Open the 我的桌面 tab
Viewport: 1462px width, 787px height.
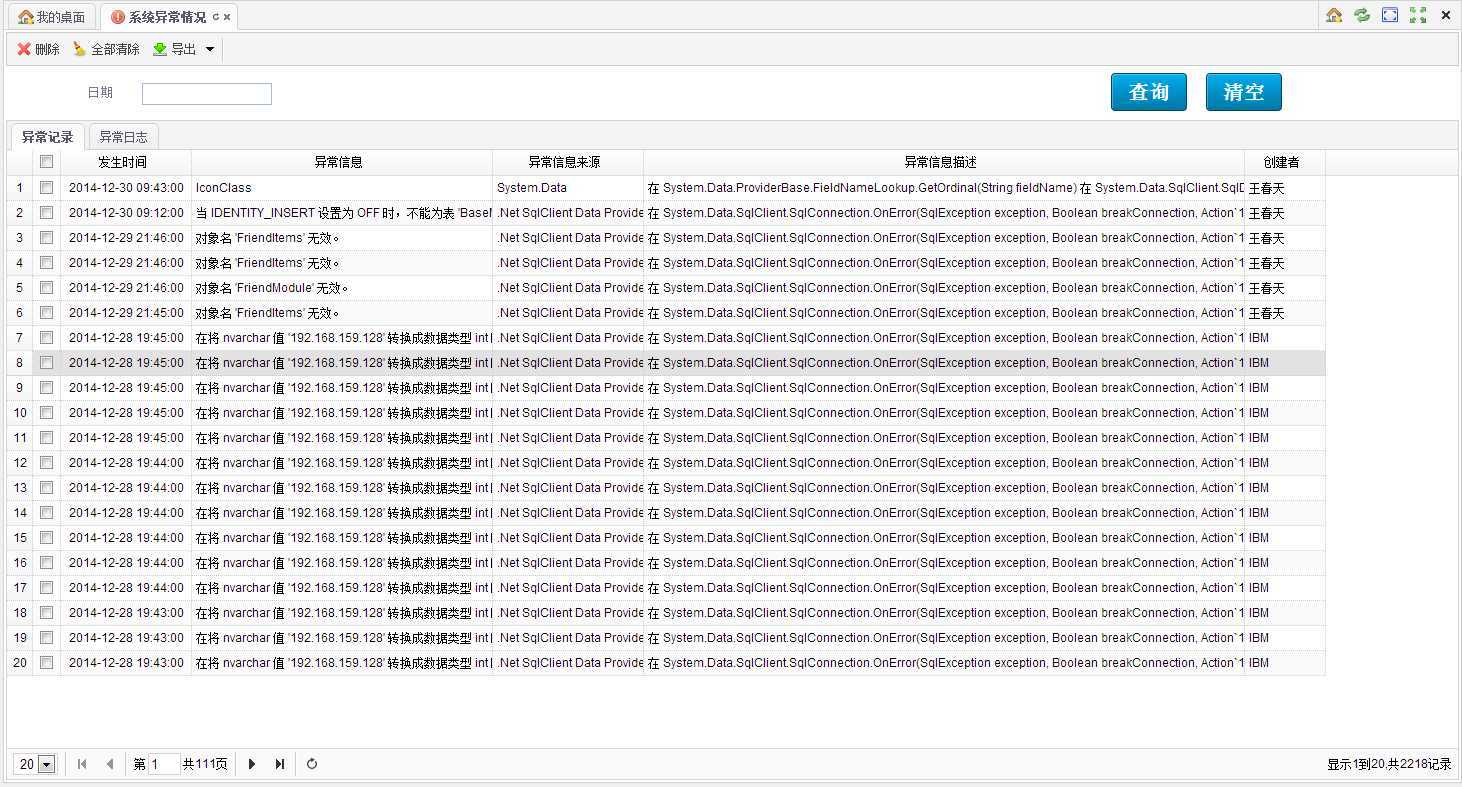tap(52, 17)
